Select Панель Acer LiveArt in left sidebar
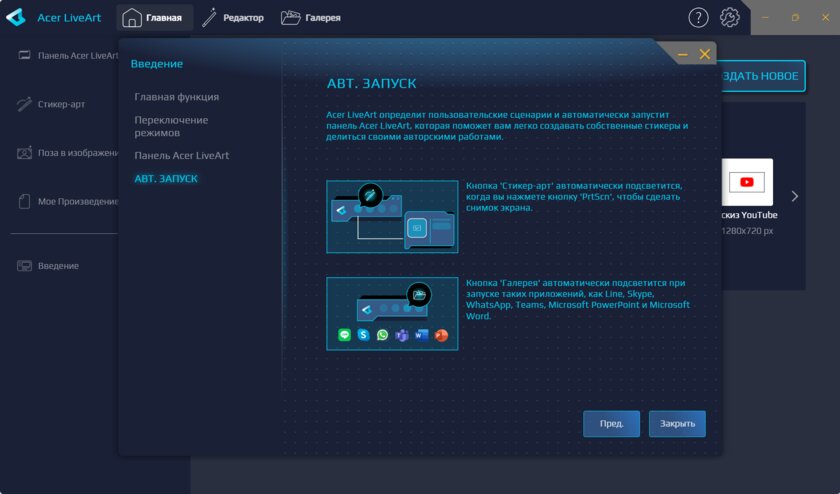Viewport: 840px width, 494px height. [68, 56]
